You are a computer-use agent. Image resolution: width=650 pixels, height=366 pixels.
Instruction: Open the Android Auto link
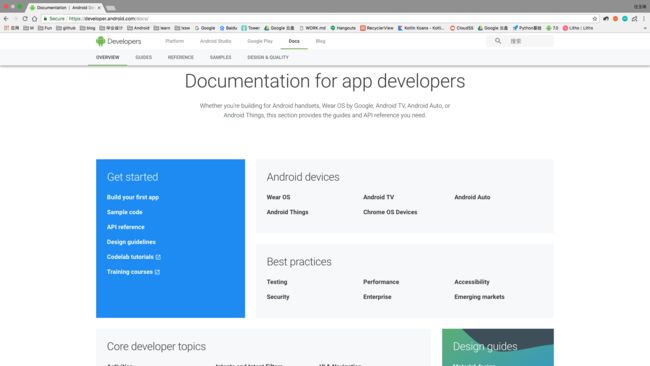pos(472,197)
